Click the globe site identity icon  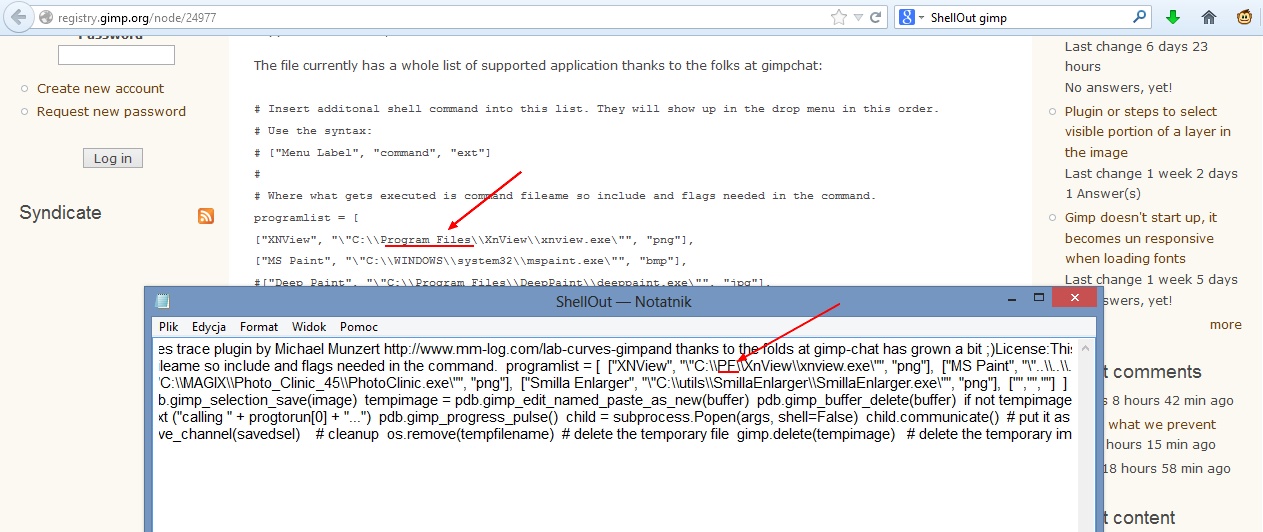tap(45, 18)
